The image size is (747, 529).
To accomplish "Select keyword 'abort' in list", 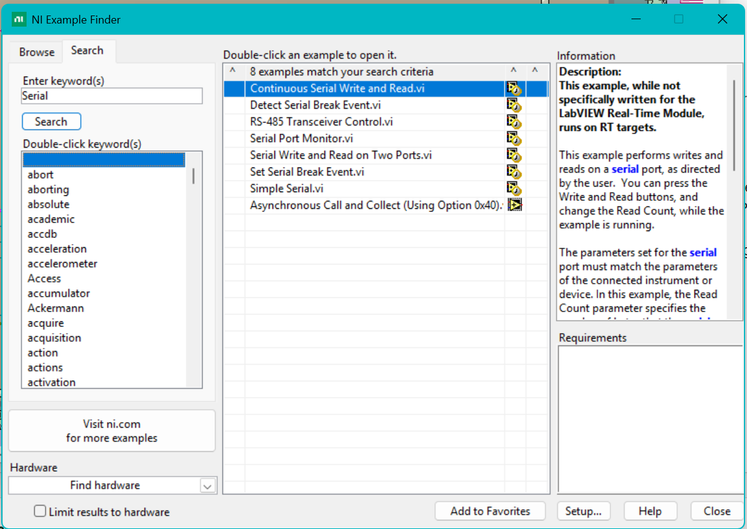I will click(x=40, y=175).
